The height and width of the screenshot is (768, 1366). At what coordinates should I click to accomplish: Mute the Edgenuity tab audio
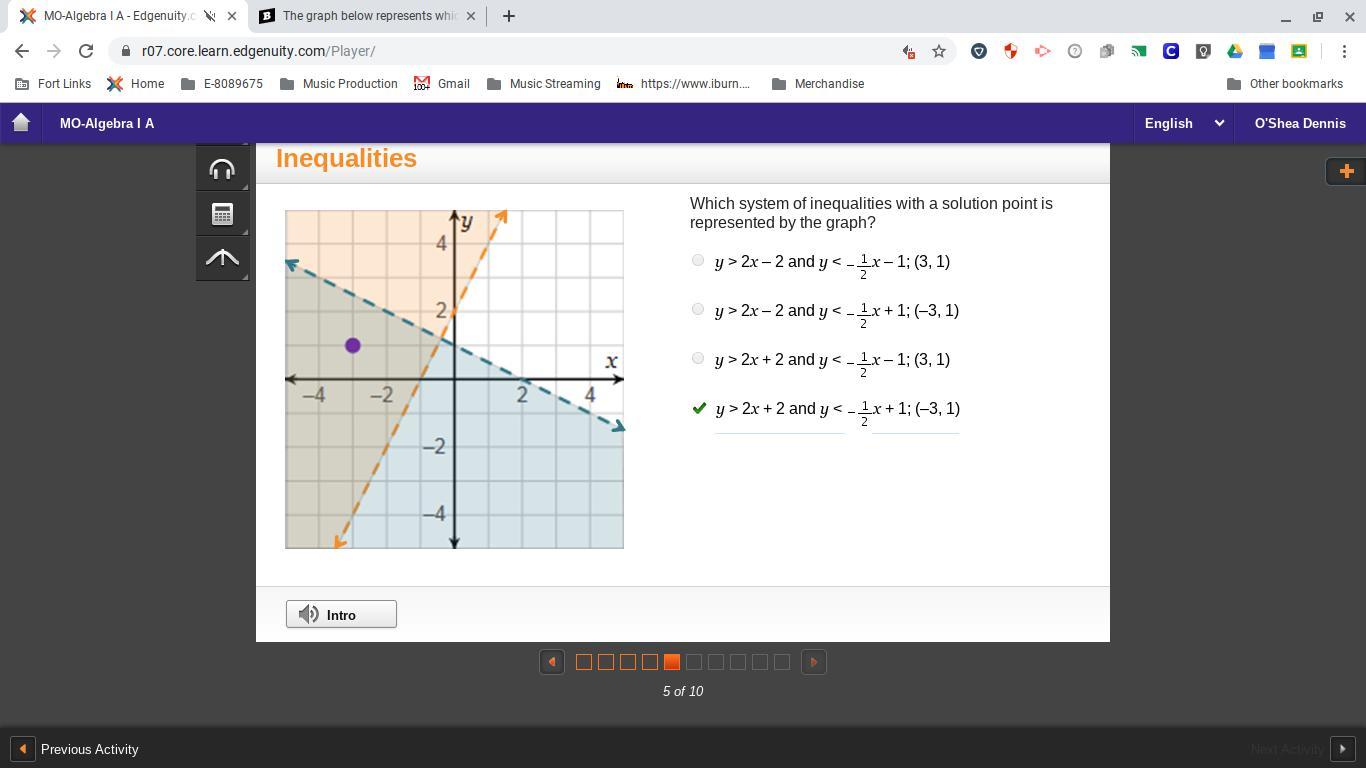(209, 16)
